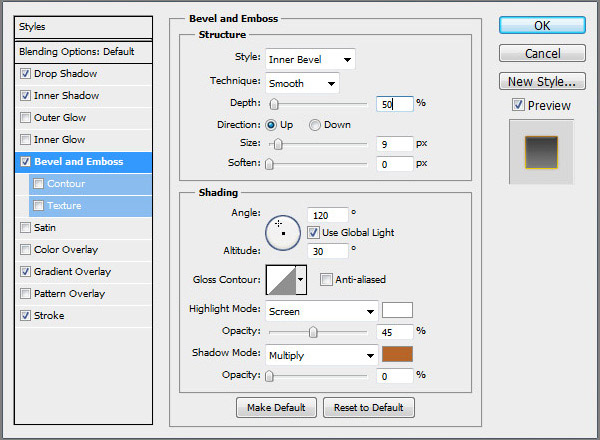Open the Shadow Mode Multiply dropdown

click(321, 354)
